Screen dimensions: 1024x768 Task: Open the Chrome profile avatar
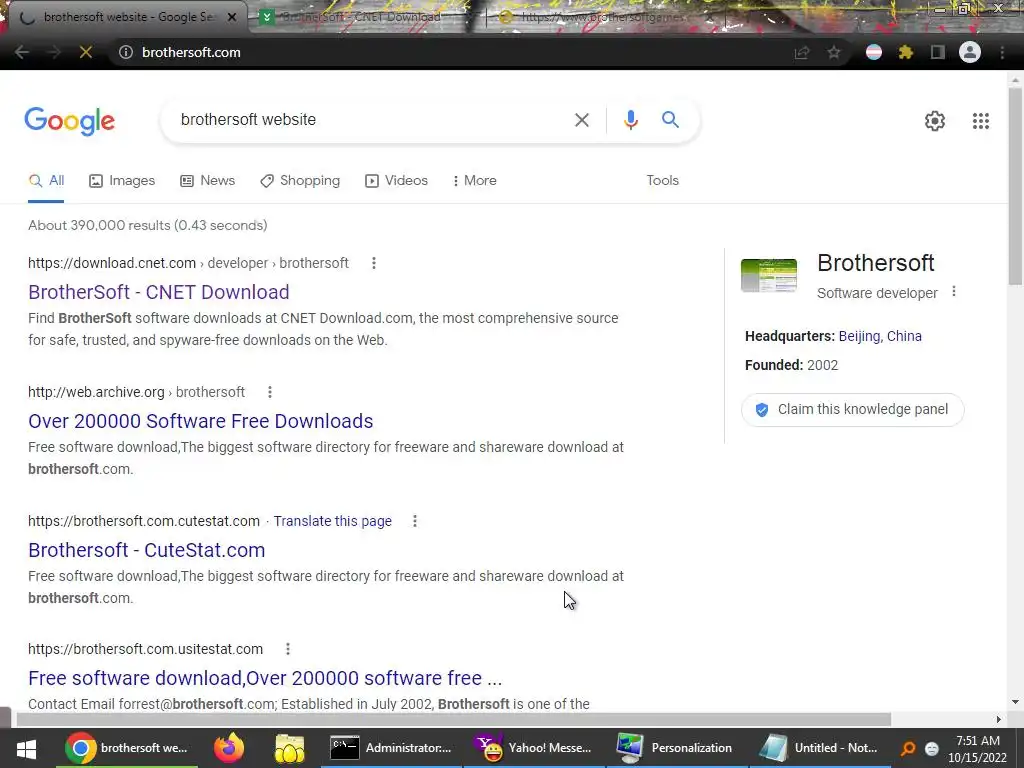point(970,52)
